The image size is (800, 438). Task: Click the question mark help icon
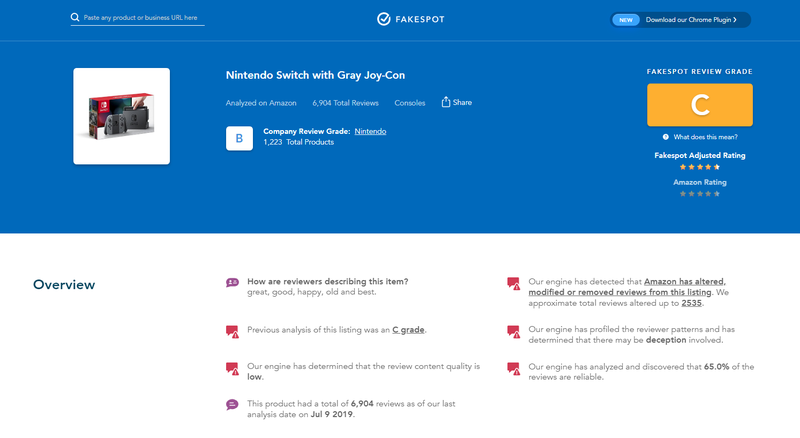[666, 137]
